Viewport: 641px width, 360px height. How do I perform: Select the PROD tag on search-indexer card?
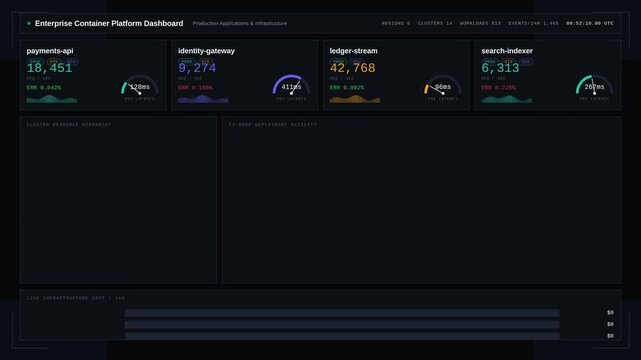pos(490,61)
